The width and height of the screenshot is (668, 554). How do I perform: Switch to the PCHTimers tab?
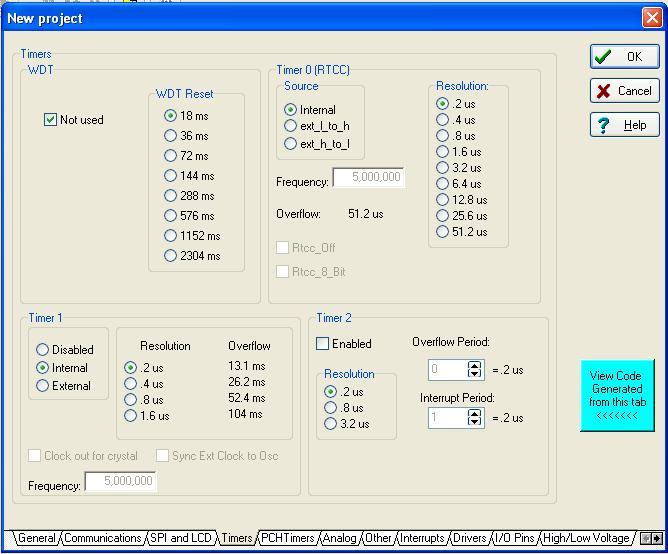click(x=288, y=538)
